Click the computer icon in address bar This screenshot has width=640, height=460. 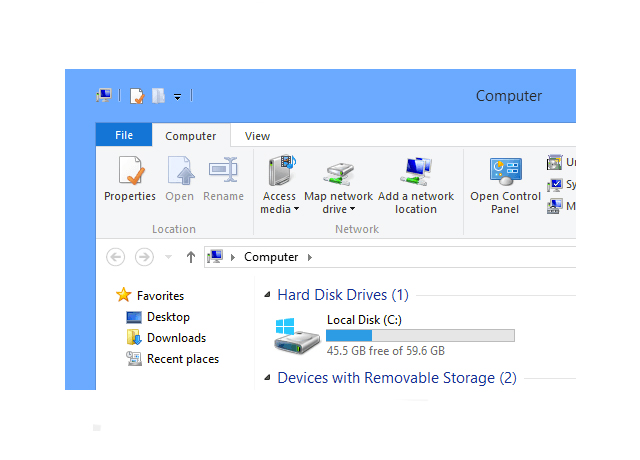215,257
